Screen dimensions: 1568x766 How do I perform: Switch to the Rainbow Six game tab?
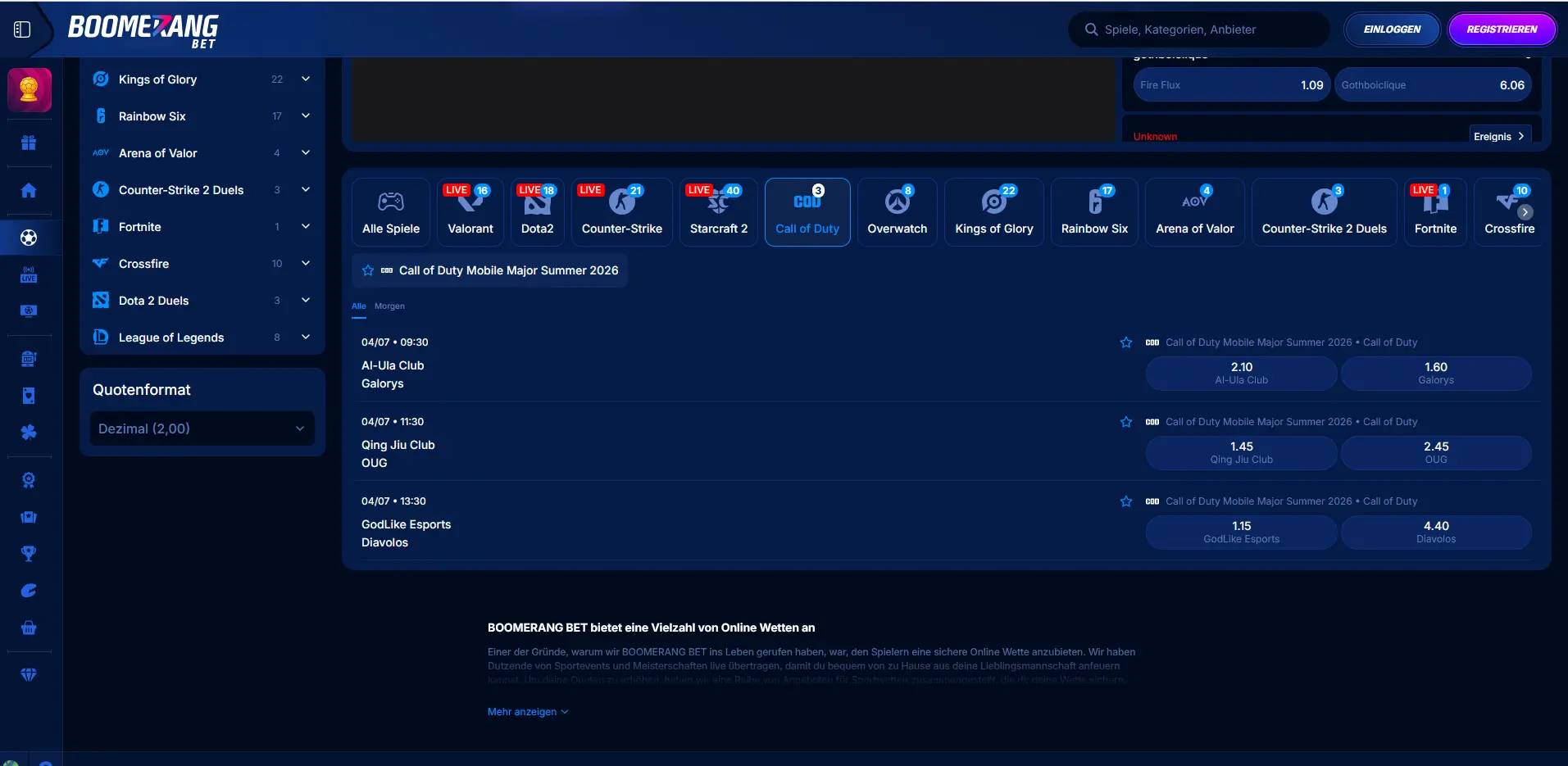[x=1094, y=212]
